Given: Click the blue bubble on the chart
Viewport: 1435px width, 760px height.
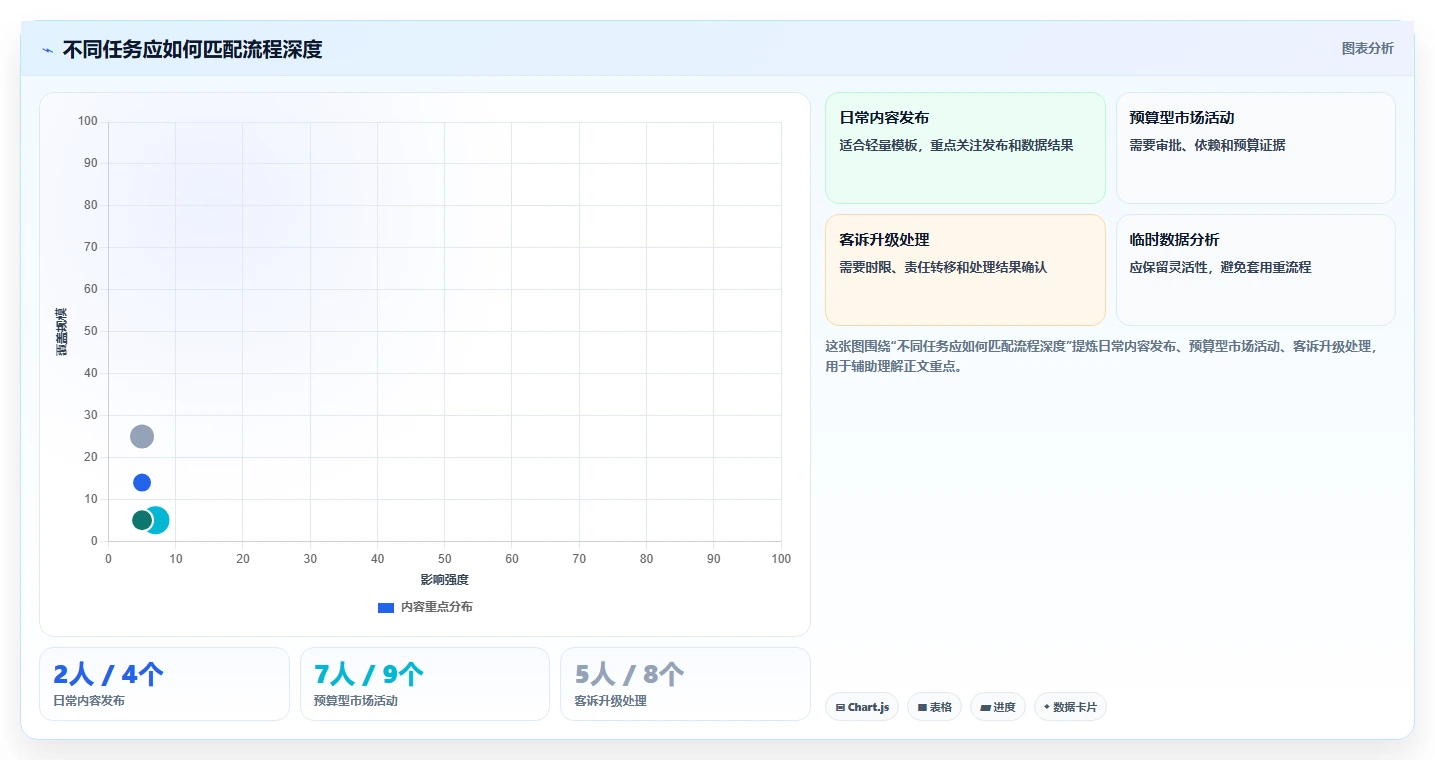Looking at the screenshot, I should coord(142,482).
